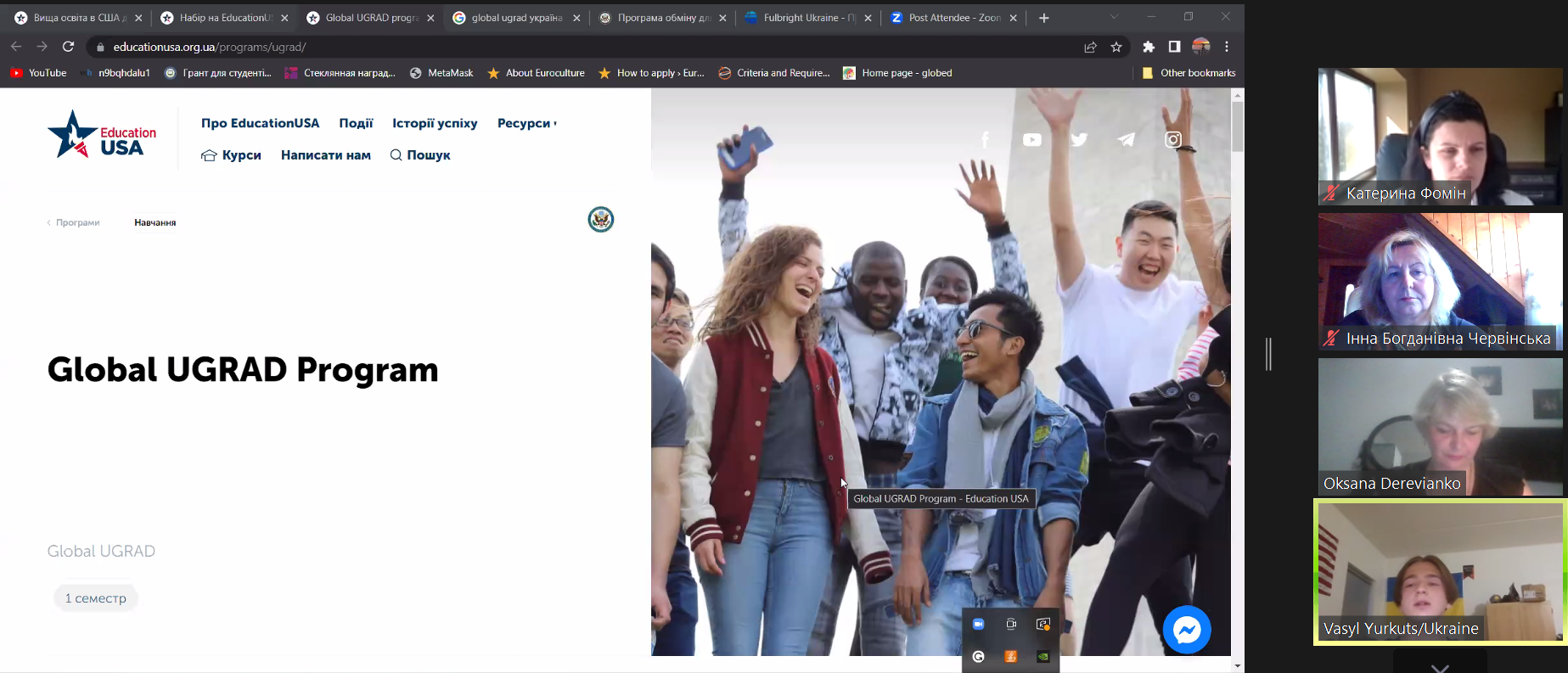
Task: Click the Facebook icon in the header
Action: [985, 140]
